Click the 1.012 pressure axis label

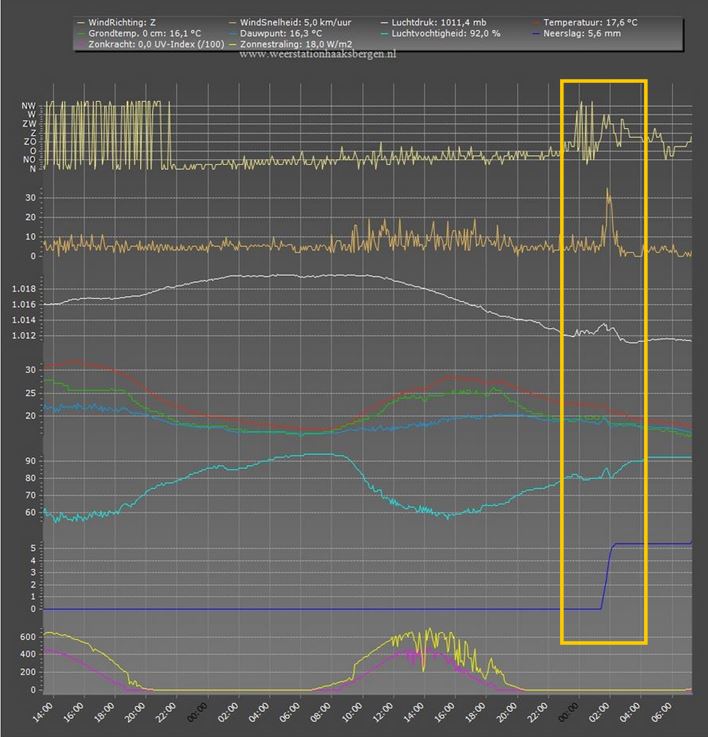[x=24, y=336]
